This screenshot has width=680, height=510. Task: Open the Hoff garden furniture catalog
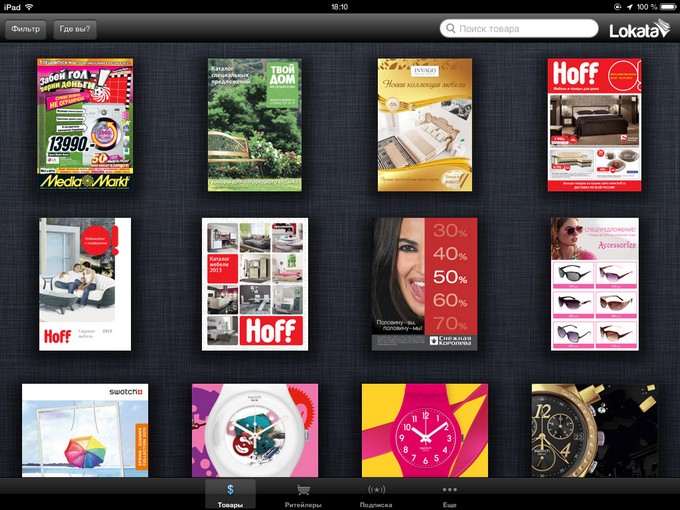85,284
